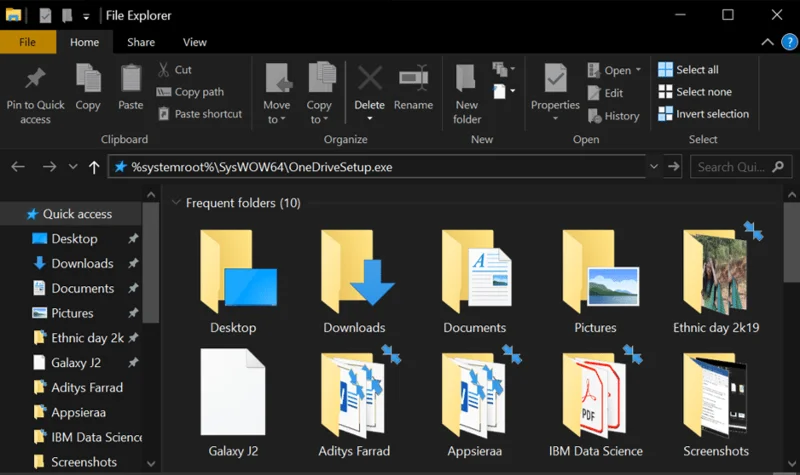Click the Paste ribbon button
The height and width of the screenshot is (475, 800).
point(131,87)
